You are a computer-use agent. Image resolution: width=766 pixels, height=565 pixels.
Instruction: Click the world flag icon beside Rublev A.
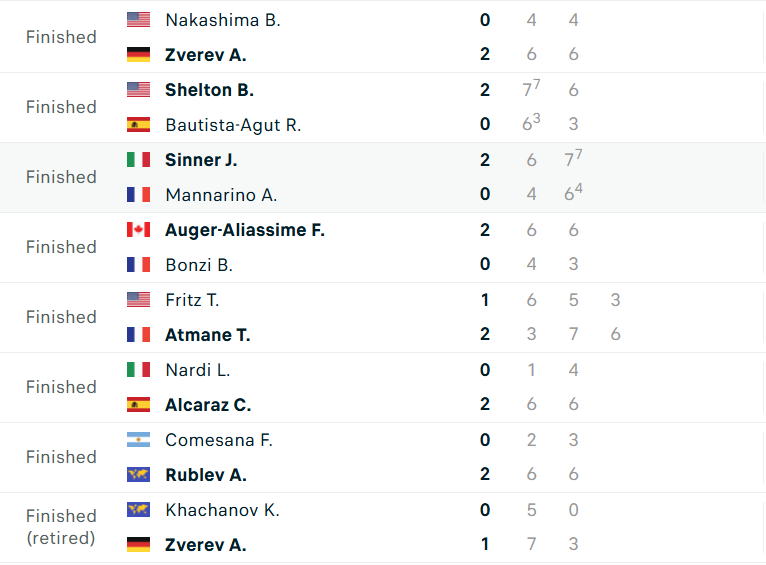coord(138,475)
